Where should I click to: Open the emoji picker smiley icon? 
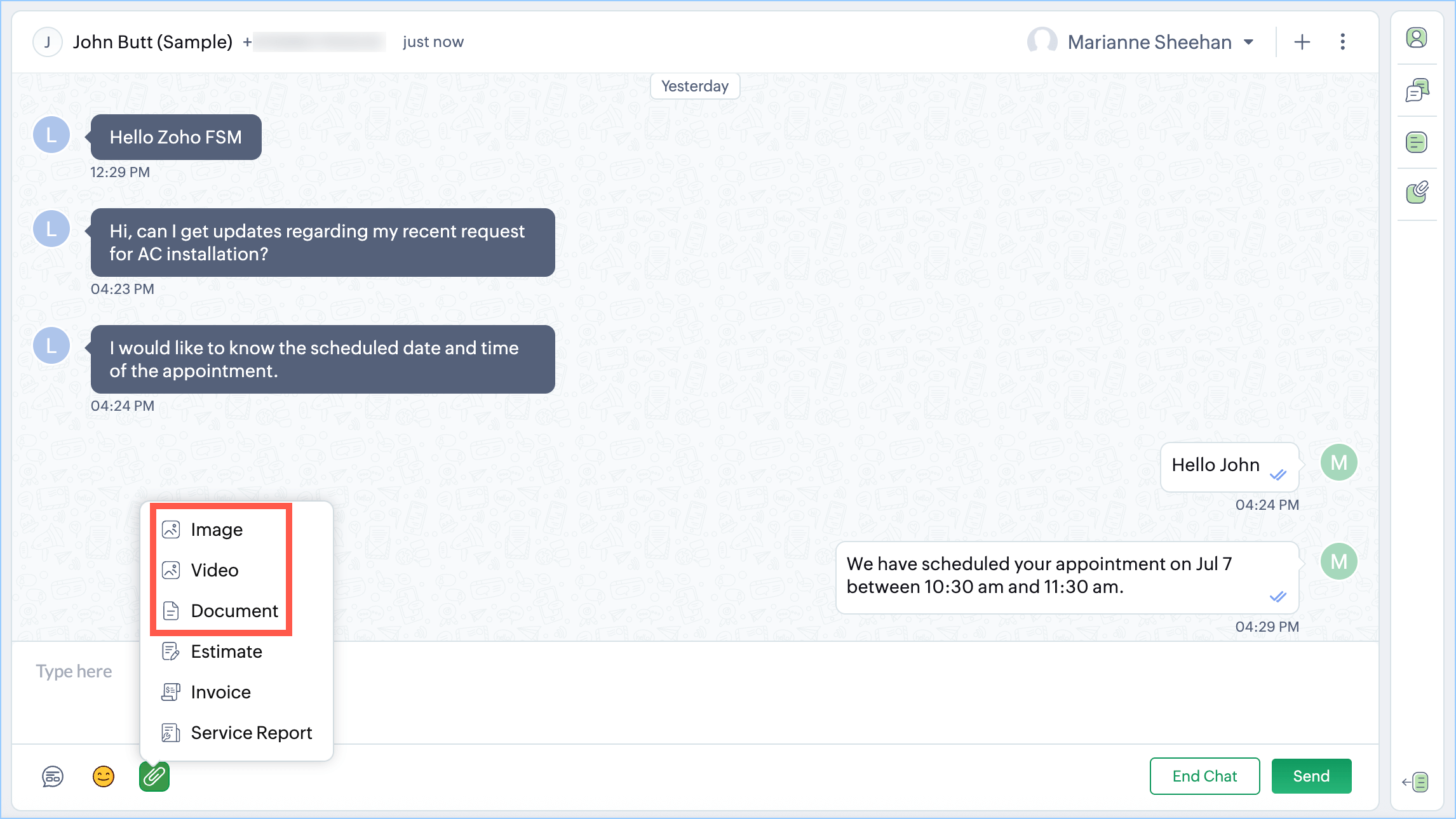pyautogui.click(x=104, y=776)
